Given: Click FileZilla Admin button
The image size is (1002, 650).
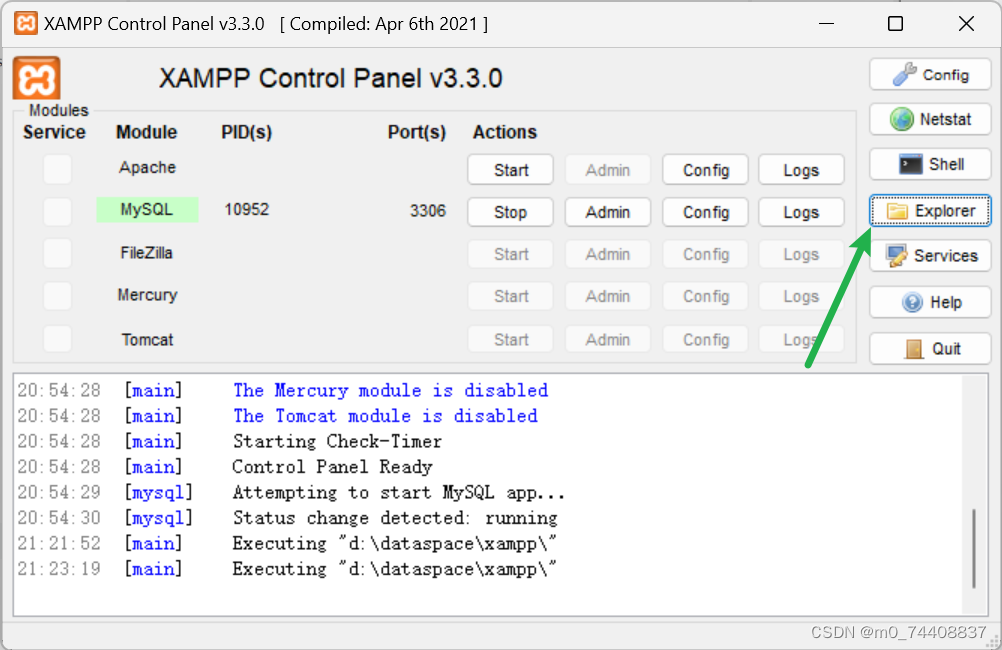Looking at the screenshot, I should [x=608, y=254].
